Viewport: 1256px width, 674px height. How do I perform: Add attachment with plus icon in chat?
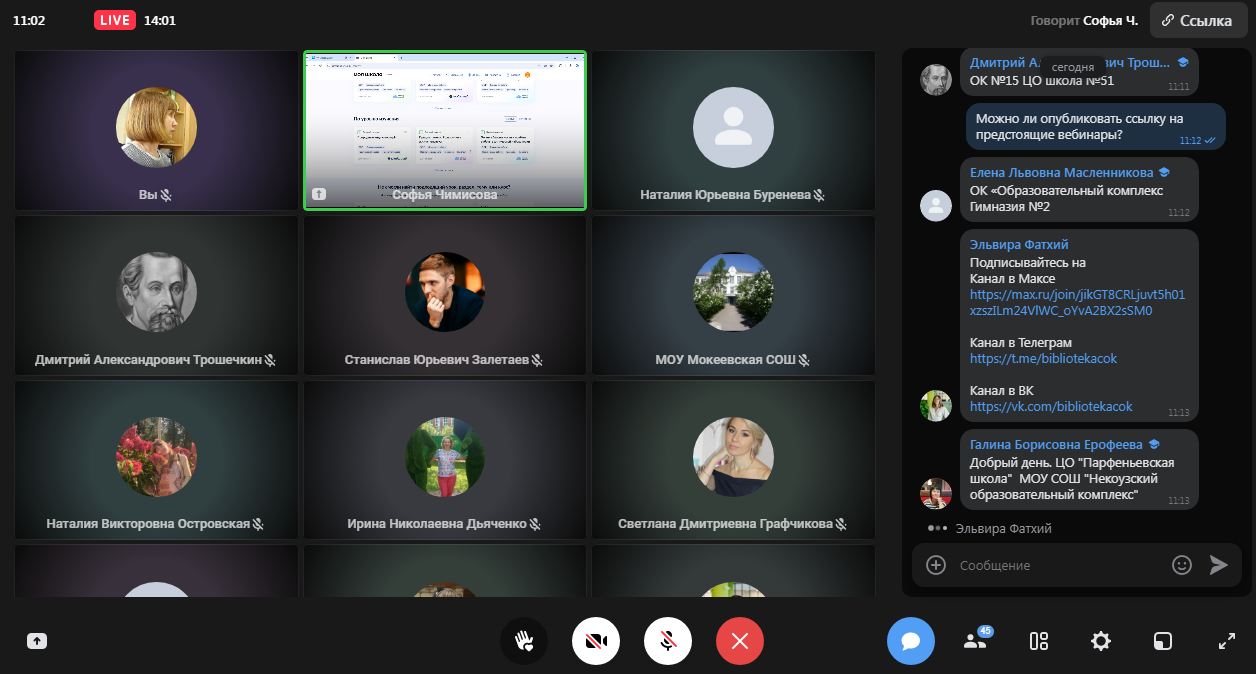936,565
